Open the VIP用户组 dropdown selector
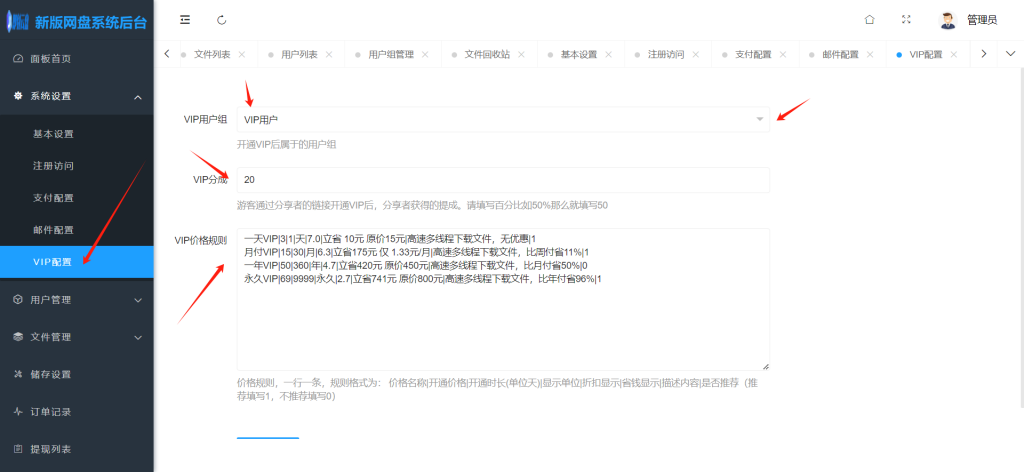Screen dimensions: 1024x472 (503, 119)
